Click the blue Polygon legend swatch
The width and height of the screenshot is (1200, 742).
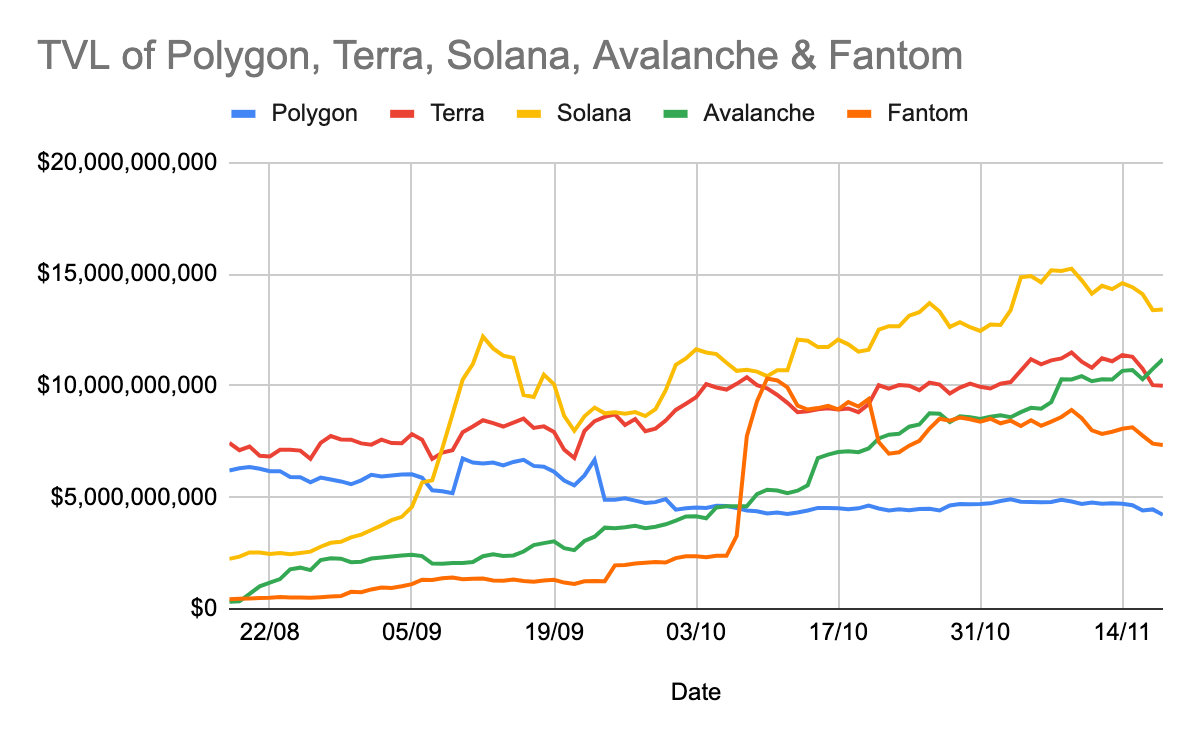243,113
